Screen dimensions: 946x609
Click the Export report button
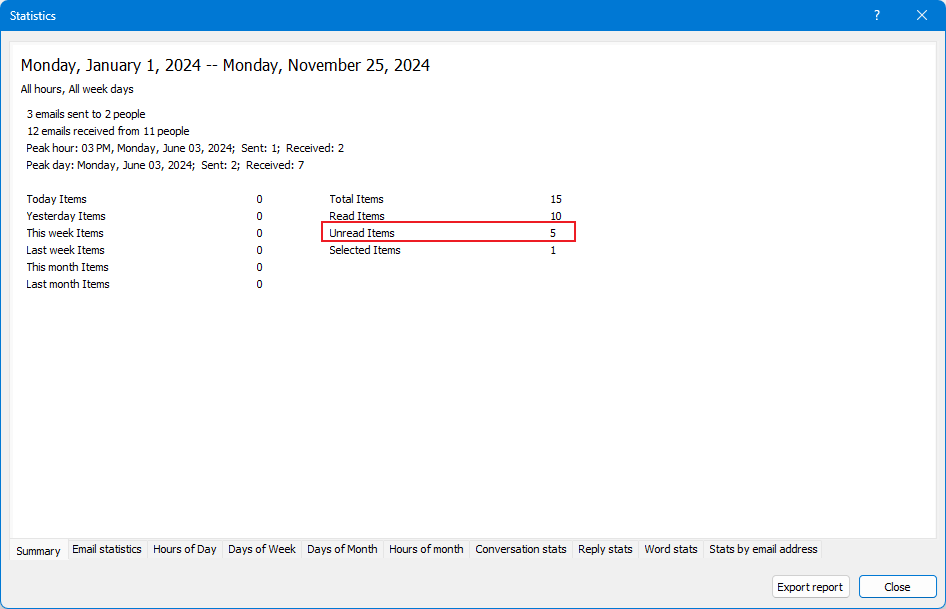coord(810,587)
